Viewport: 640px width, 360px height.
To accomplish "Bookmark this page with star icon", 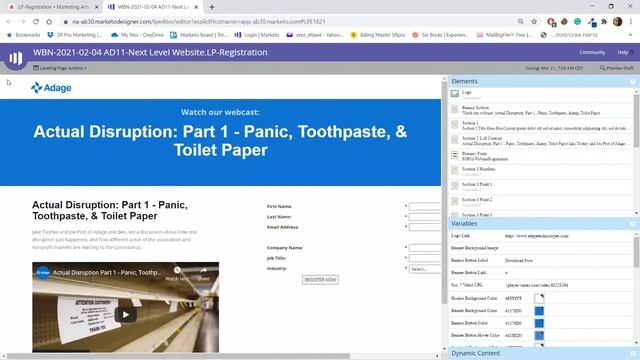I will tap(534, 22).
